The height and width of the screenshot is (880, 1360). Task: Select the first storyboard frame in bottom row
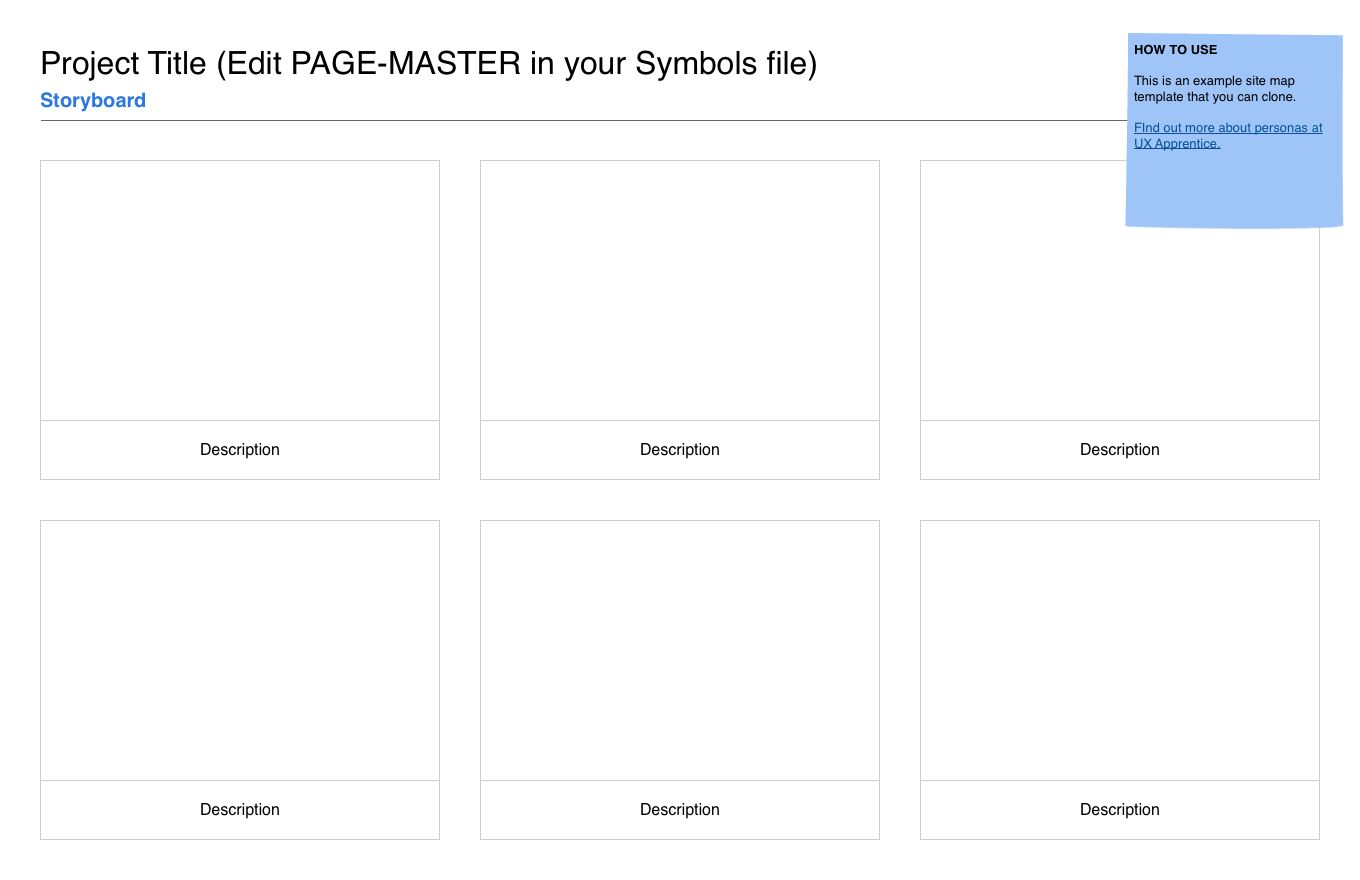coord(240,650)
